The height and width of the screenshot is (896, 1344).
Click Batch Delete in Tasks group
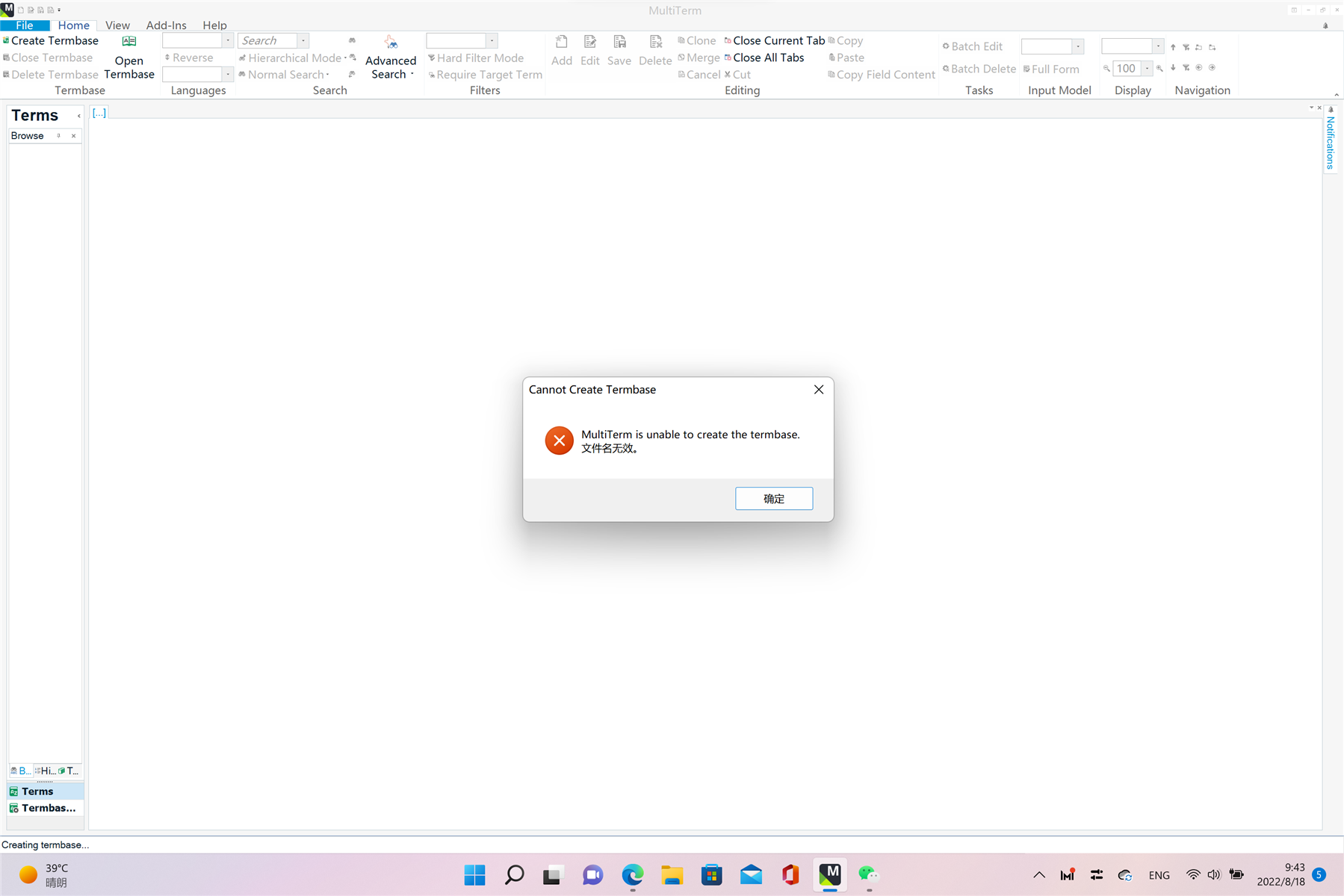click(x=979, y=69)
